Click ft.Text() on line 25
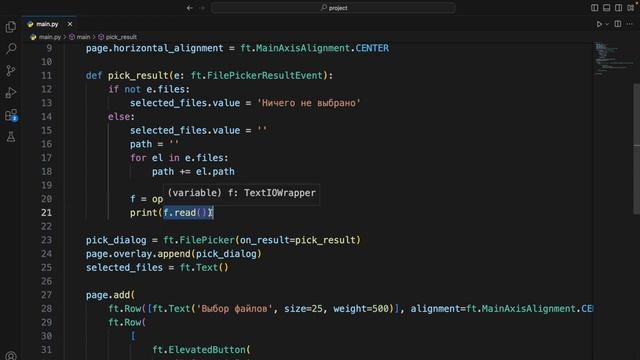Screen dimensions: 640x360 [204, 267]
